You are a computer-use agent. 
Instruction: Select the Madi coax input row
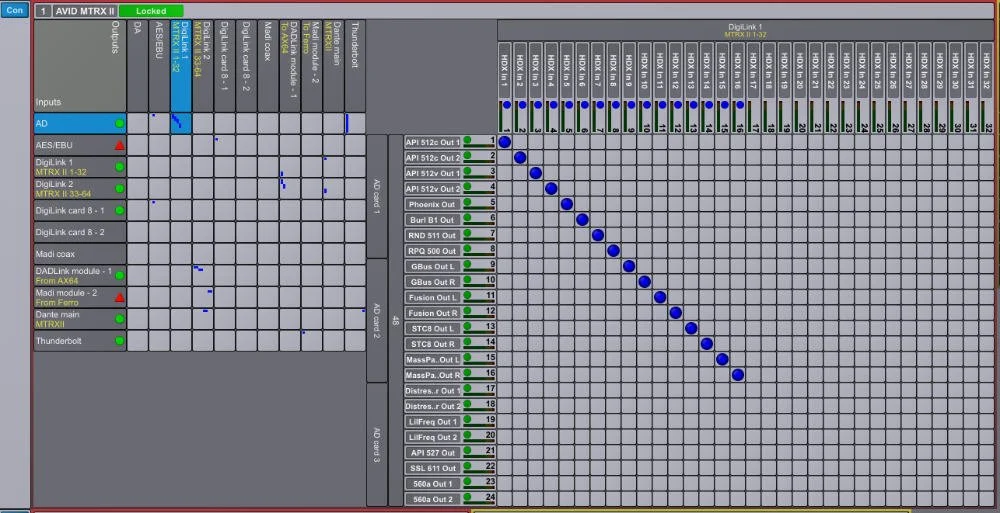[x=80, y=254]
